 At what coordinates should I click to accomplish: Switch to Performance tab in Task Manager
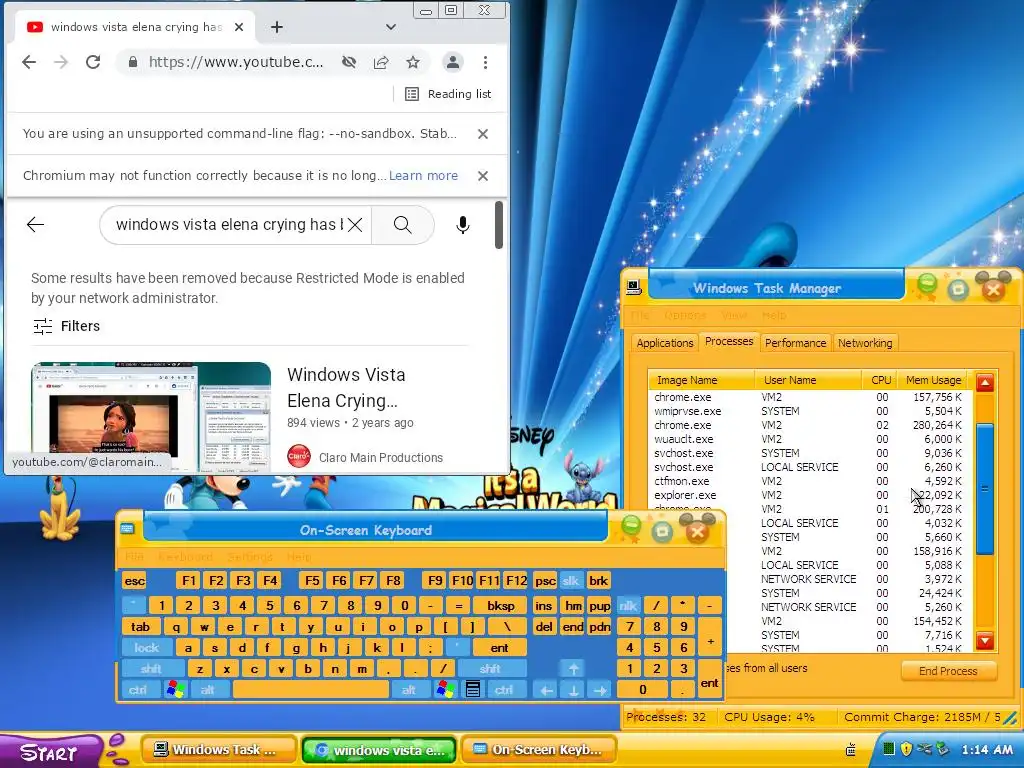pyautogui.click(x=795, y=343)
